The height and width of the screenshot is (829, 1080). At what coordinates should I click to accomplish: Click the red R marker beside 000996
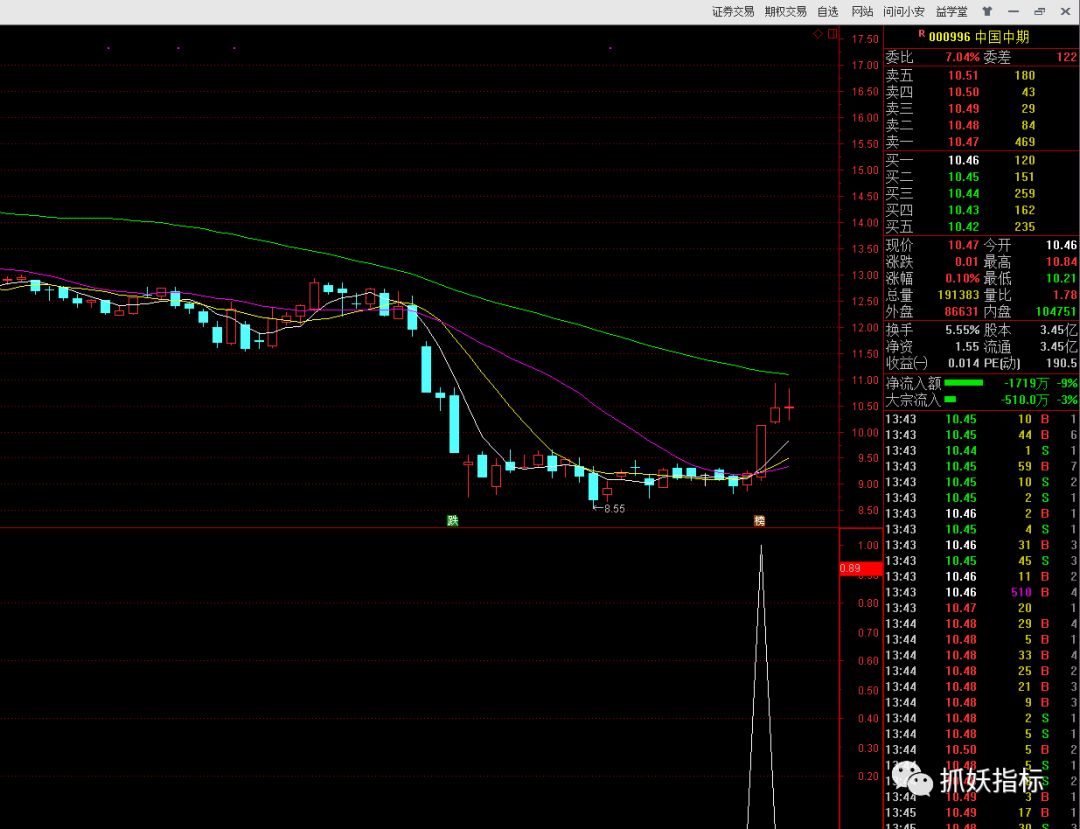tap(922, 34)
